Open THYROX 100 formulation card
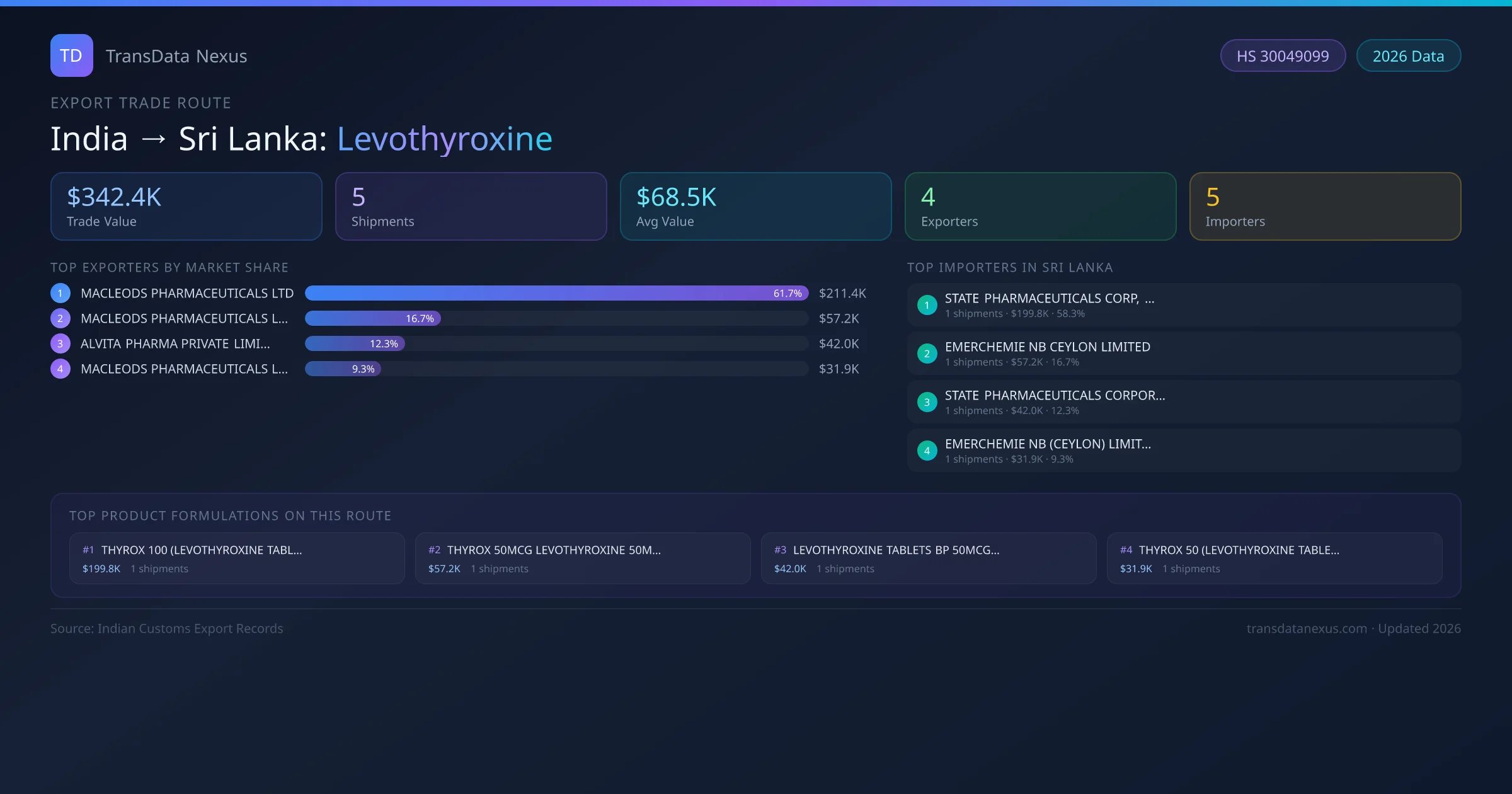This screenshot has height=794, width=1512. click(x=237, y=558)
